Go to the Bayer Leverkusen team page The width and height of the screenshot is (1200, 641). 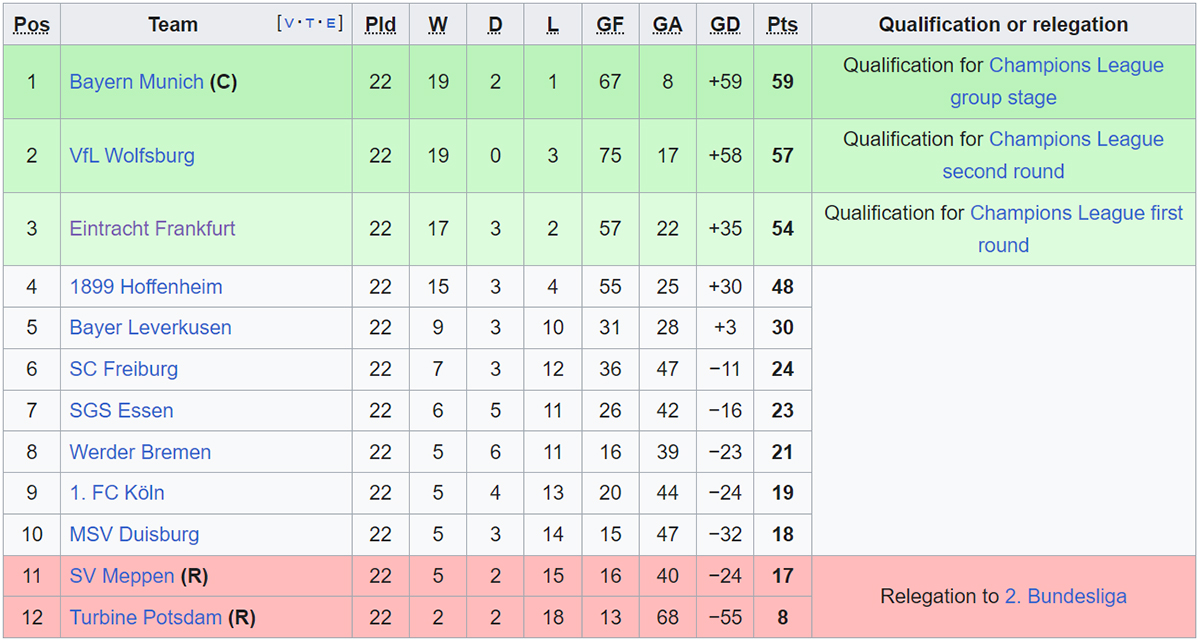150,328
